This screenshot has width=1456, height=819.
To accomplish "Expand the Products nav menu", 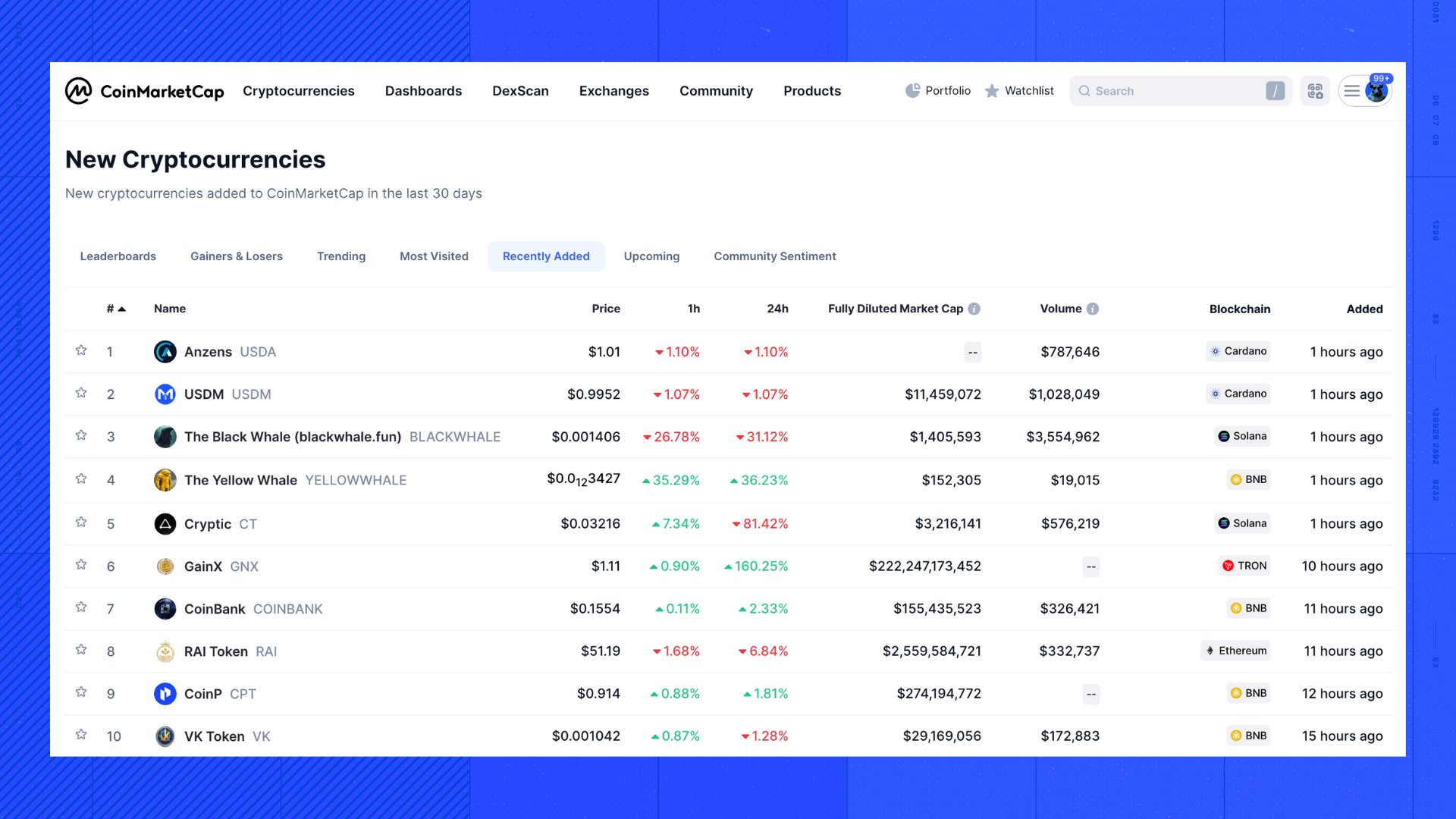I will click(x=811, y=91).
